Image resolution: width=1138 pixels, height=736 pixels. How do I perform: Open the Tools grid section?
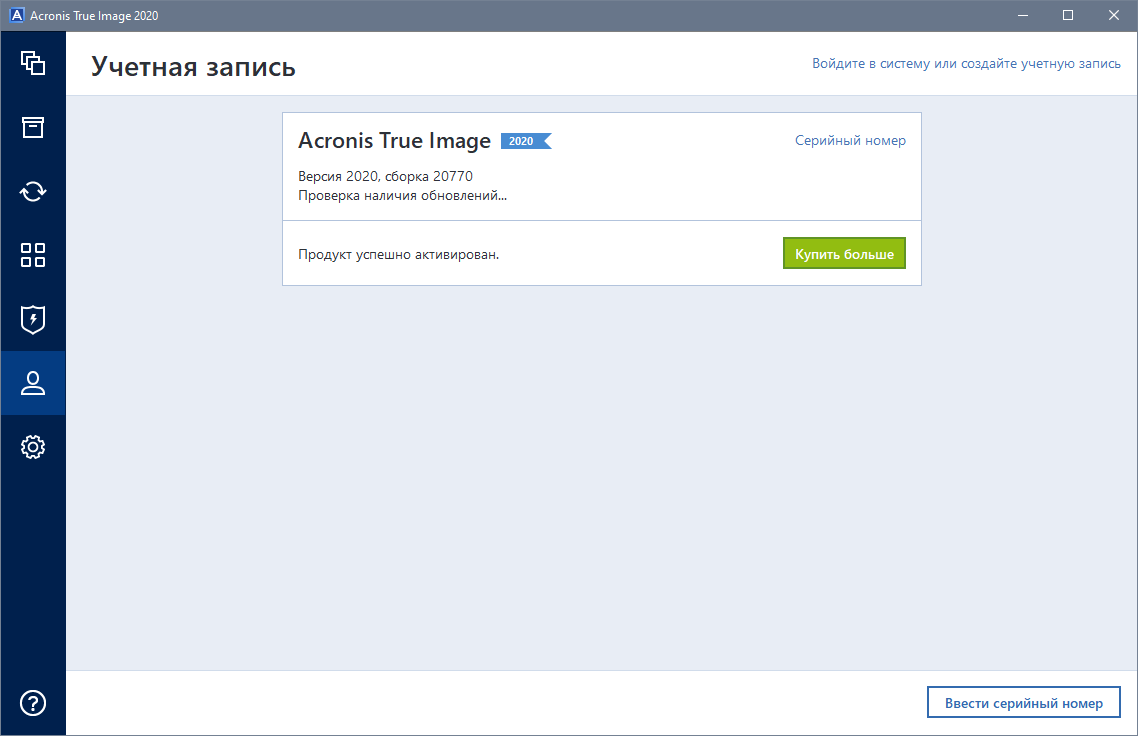tap(33, 255)
